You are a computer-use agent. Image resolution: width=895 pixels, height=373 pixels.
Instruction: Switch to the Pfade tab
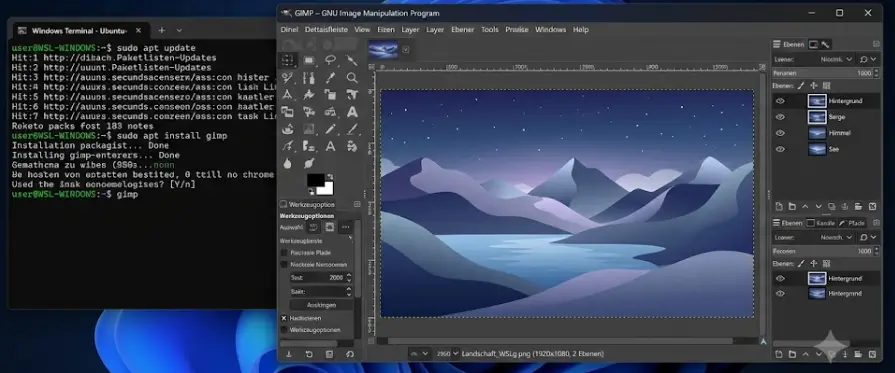852,223
